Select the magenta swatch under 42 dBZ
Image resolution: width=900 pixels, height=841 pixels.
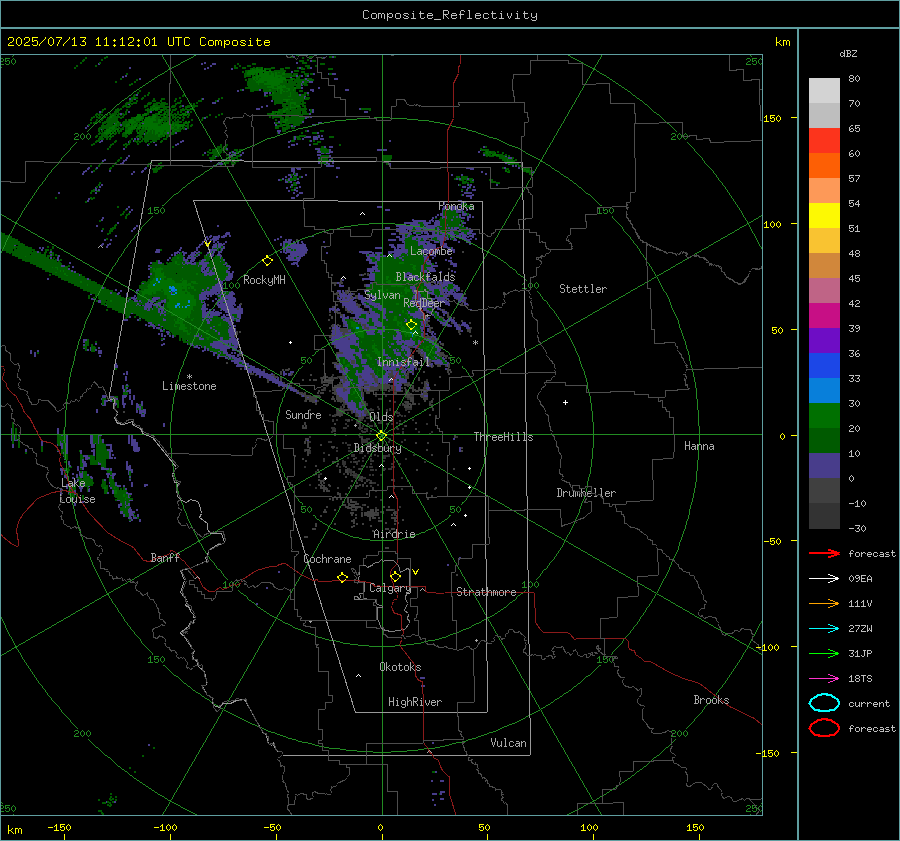tap(824, 315)
